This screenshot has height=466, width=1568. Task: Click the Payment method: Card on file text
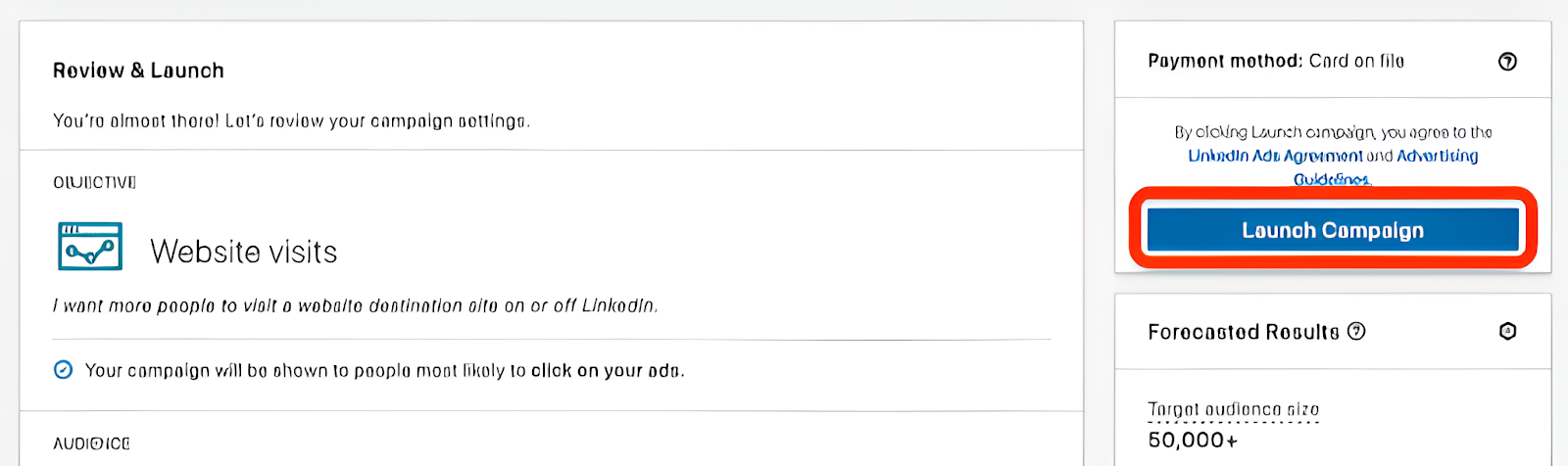(x=1276, y=61)
